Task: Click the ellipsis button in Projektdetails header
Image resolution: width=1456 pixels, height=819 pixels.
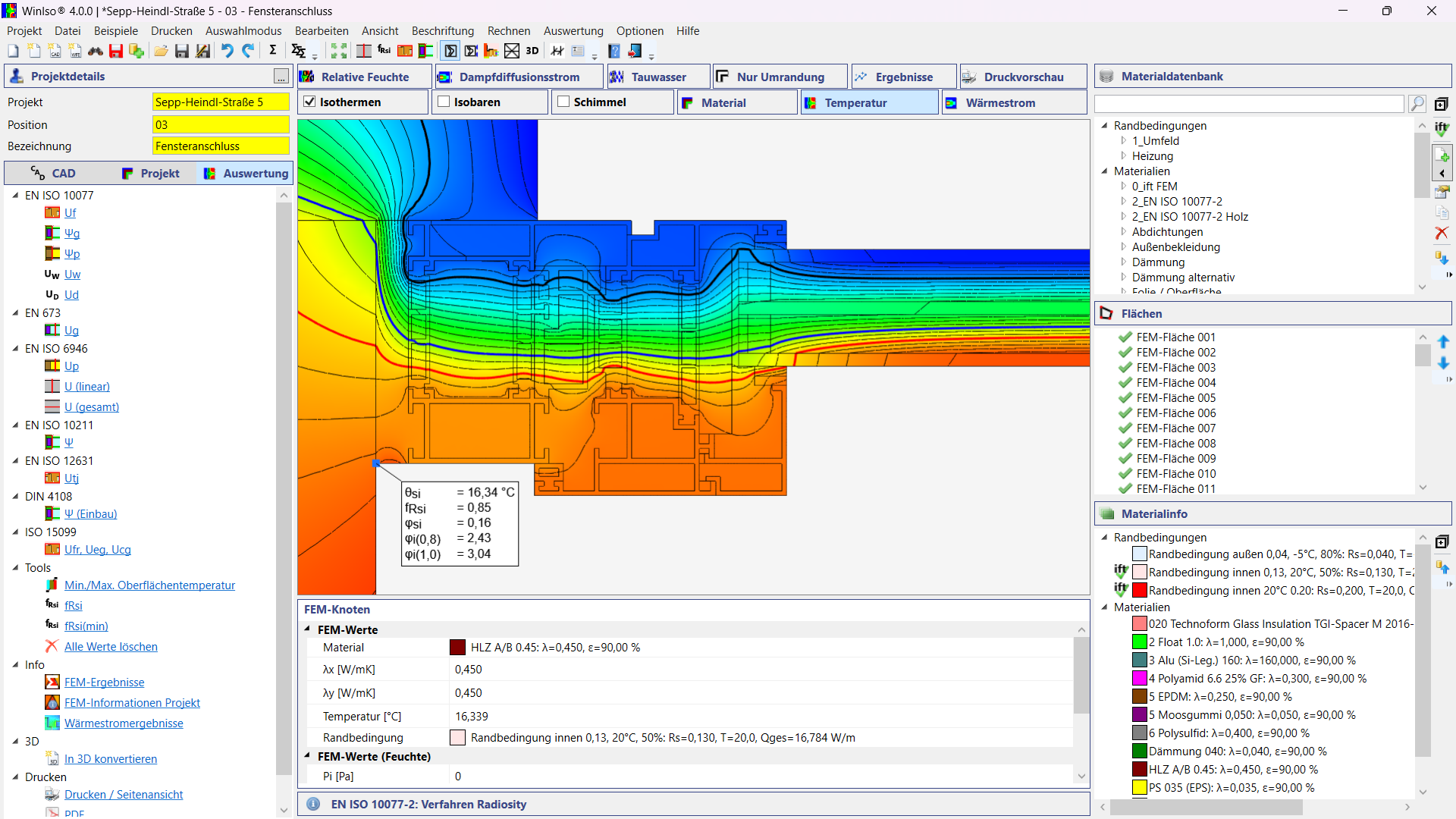Action: point(281,77)
